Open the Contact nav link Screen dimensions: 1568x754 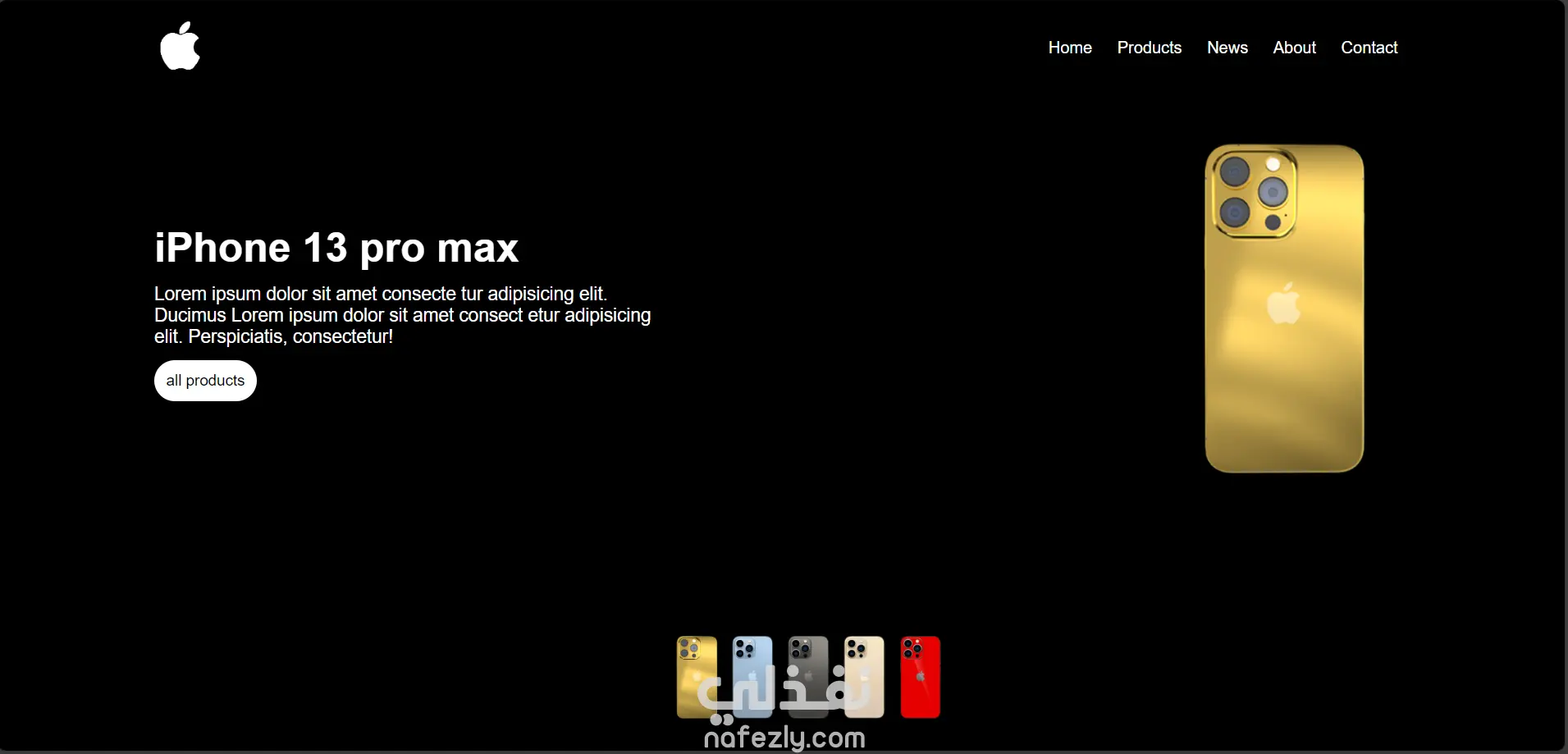click(1369, 48)
